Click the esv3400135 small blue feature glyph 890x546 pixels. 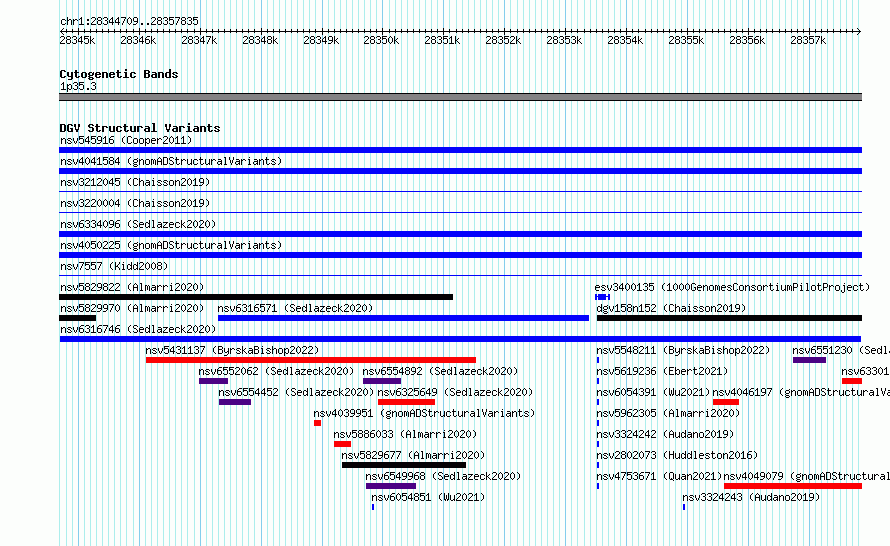tap(602, 297)
